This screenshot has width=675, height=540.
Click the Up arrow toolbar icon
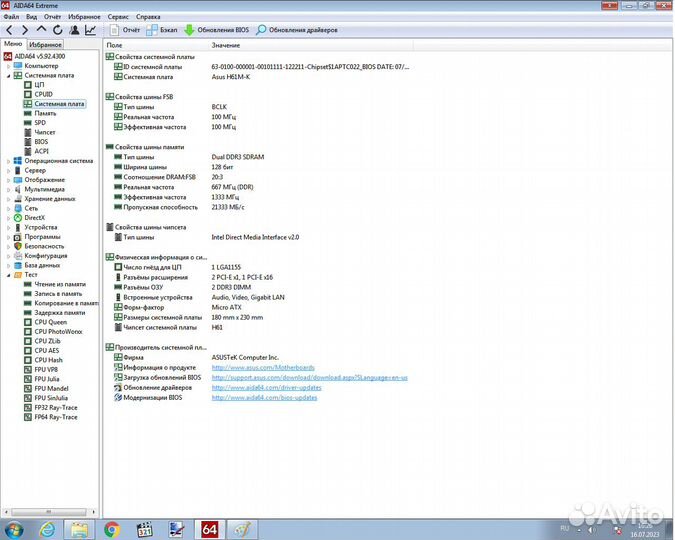(41, 31)
